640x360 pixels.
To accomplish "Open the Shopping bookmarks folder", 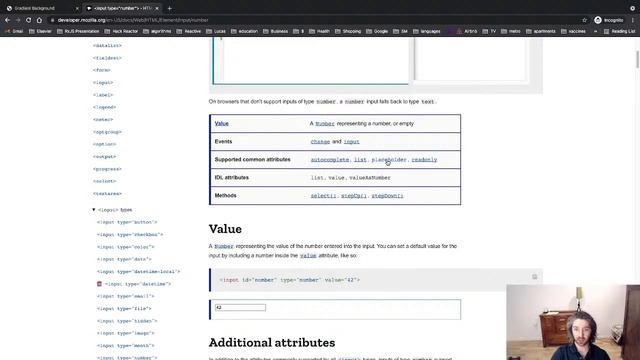I will pyautogui.click(x=348, y=31).
